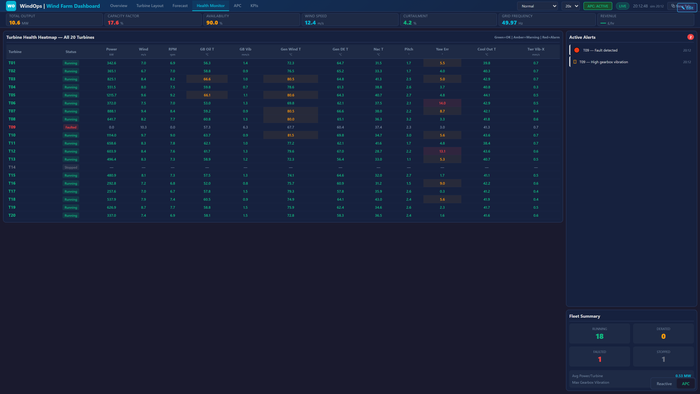Viewport: 700px width, 394px height.
Task: Open the T09 Fault detected alert
Action: (x=632, y=50)
